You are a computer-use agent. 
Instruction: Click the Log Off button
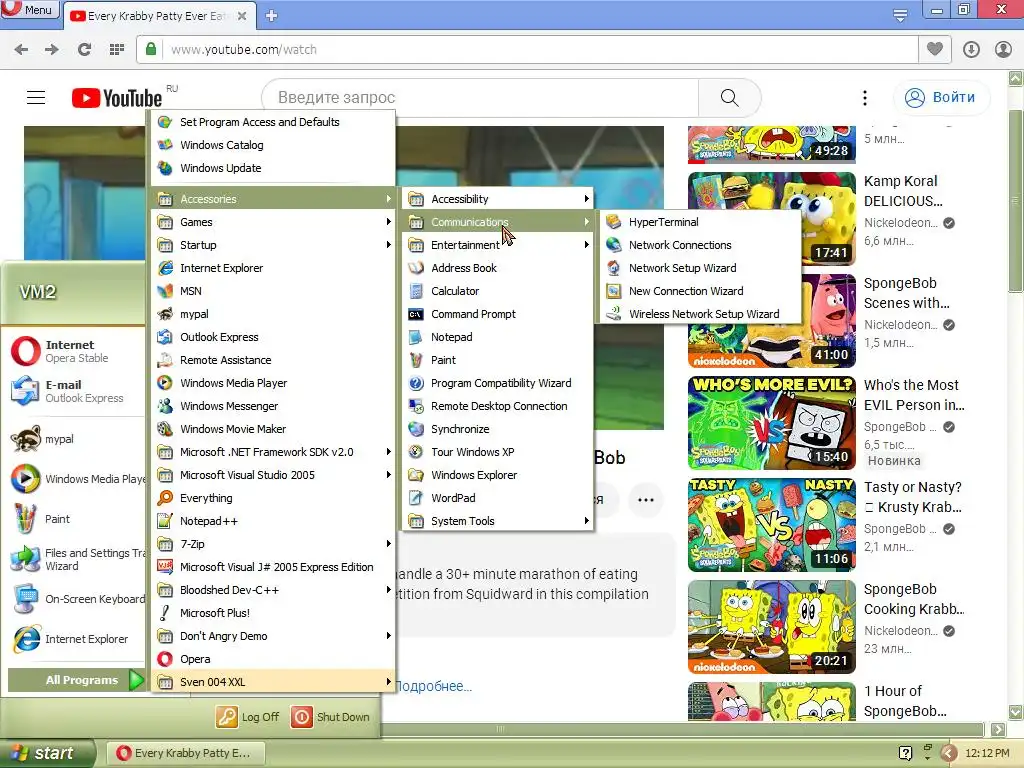[248, 716]
